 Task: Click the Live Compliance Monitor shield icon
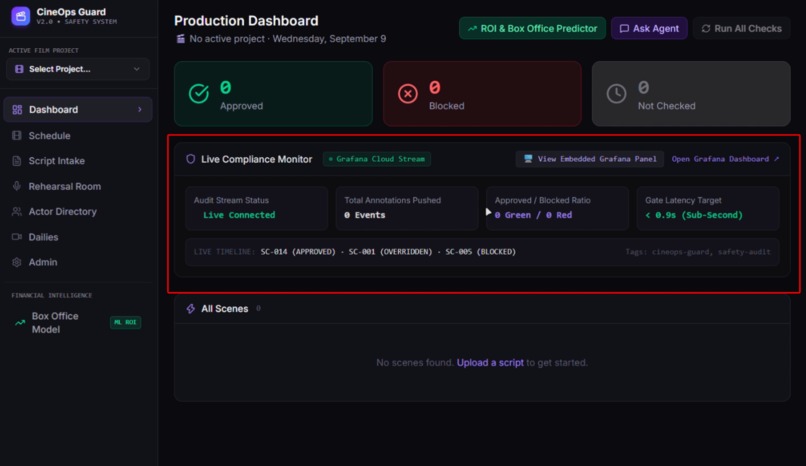(x=191, y=159)
